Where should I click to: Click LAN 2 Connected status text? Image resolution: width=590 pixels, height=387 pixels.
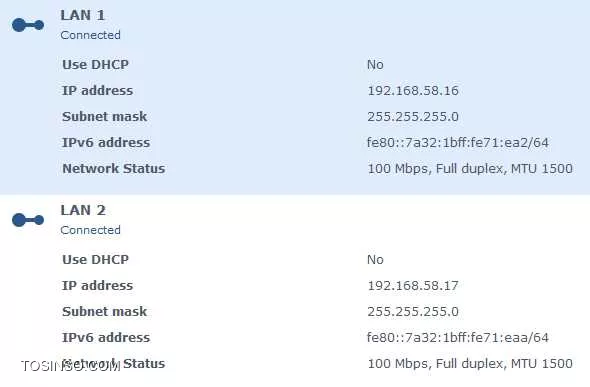click(90, 230)
